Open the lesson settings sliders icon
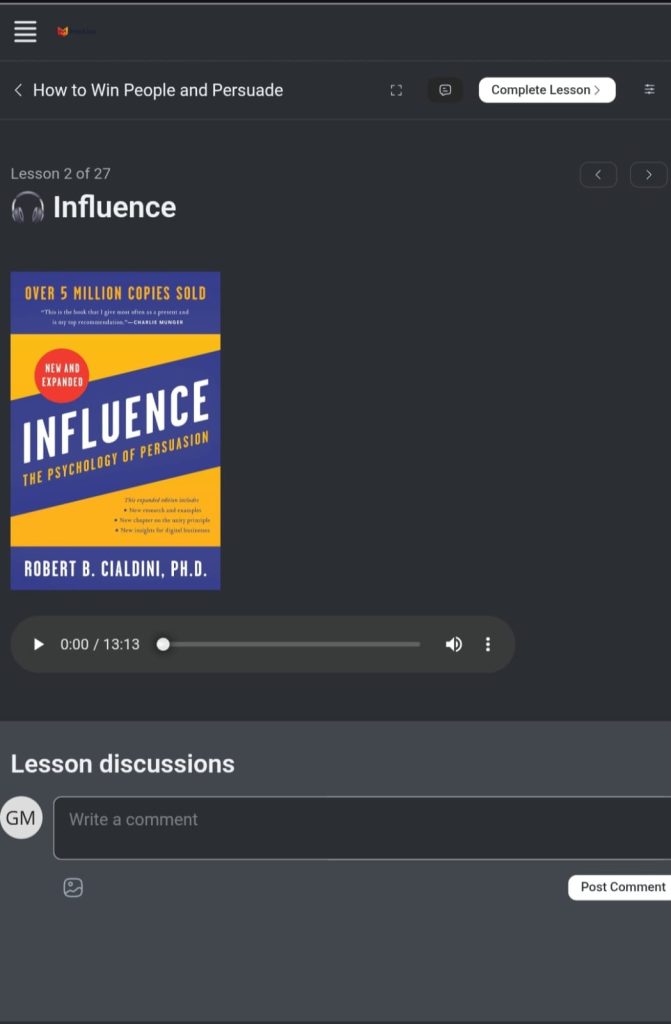This screenshot has height=1024, width=671. tap(649, 90)
